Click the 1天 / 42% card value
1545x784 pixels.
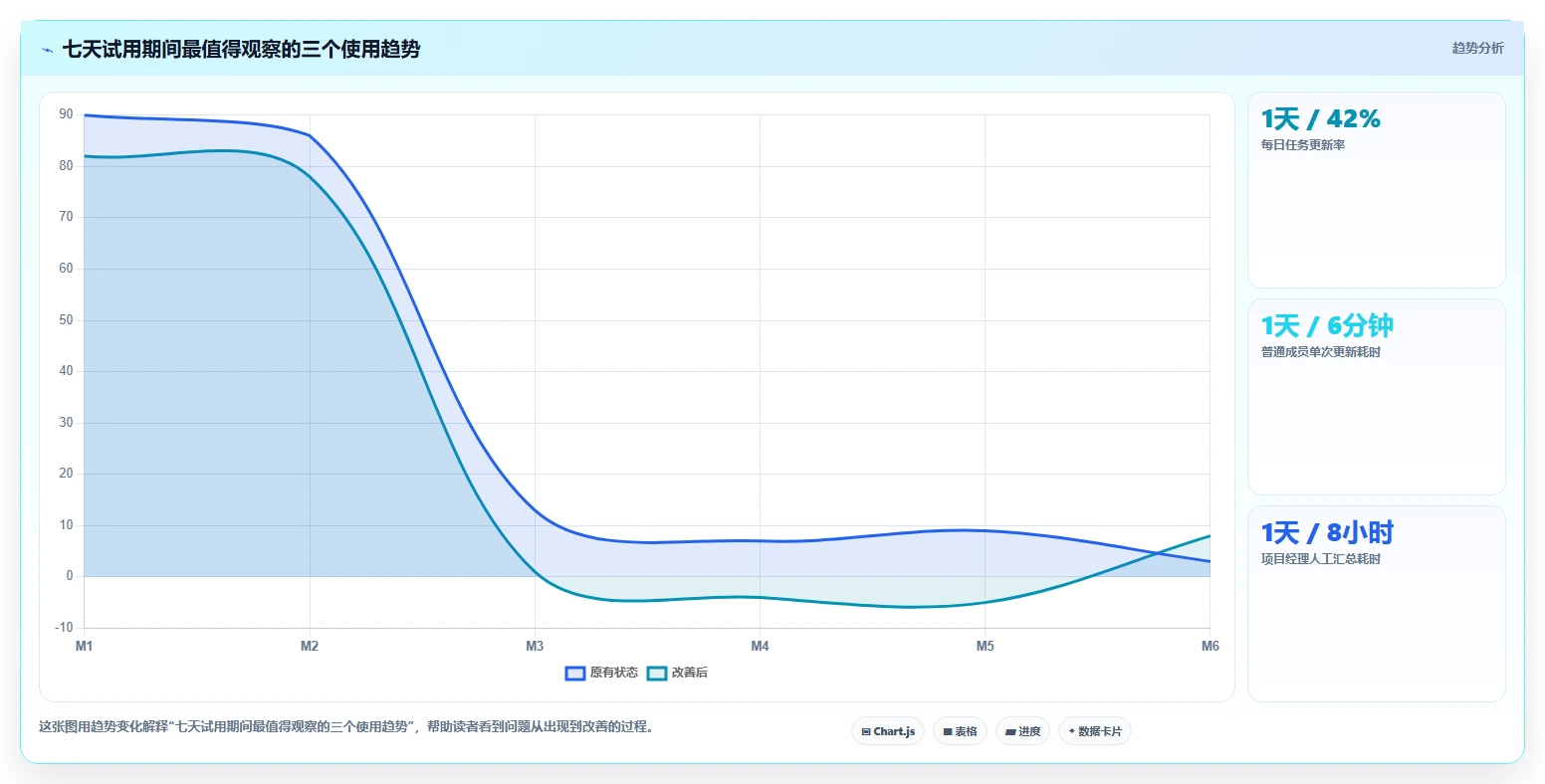click(x=1321, y=119)
